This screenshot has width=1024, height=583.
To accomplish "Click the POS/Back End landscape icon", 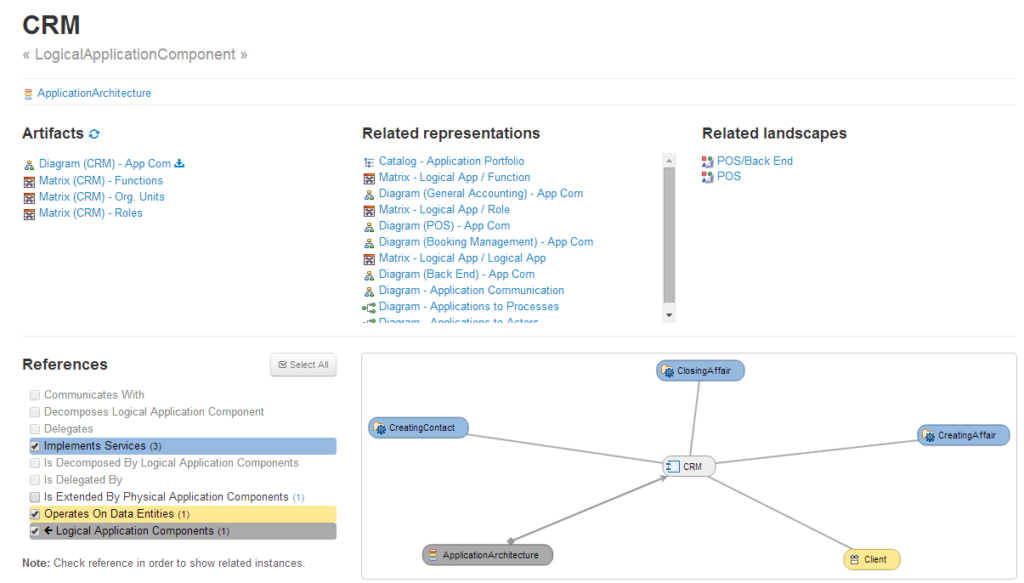I will tap(708, 161).
